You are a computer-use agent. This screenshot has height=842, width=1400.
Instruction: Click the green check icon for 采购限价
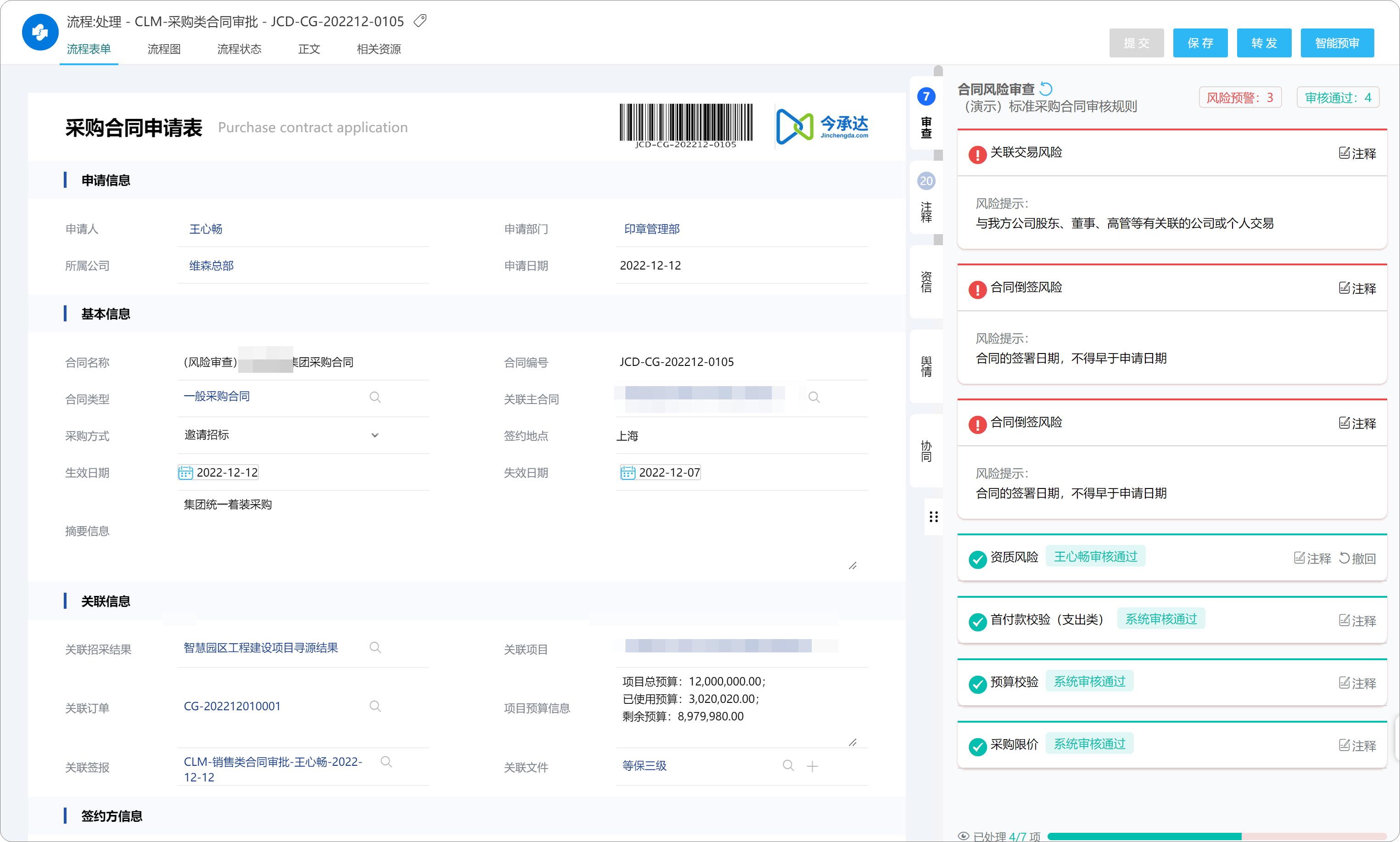[x=977, y=747]
